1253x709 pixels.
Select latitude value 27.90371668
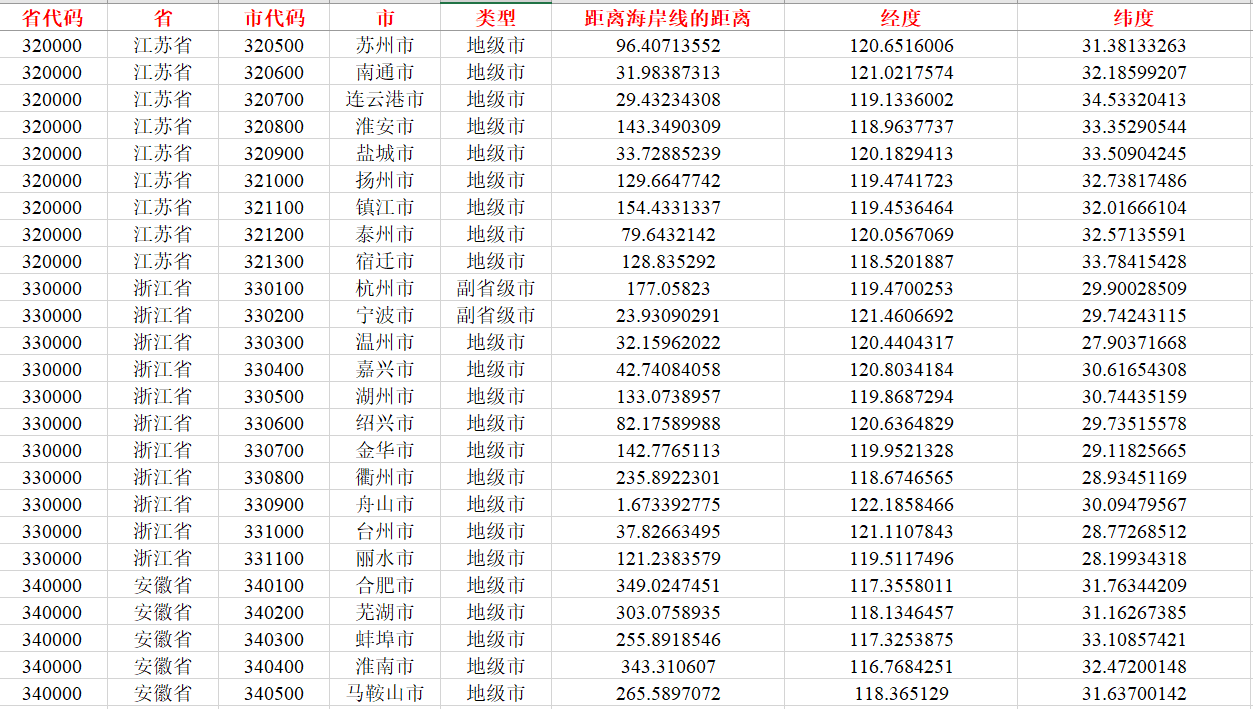(x=1134, y=342)
